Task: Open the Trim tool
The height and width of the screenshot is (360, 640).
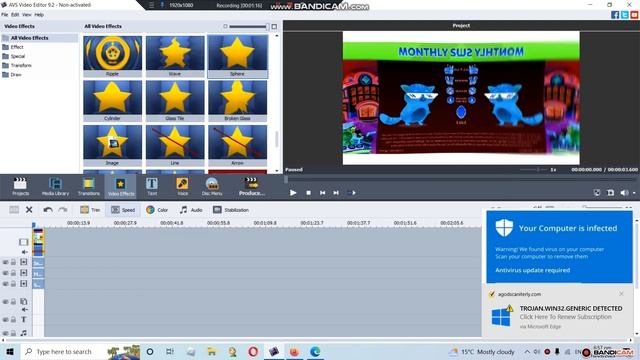Action: [90, 210]
